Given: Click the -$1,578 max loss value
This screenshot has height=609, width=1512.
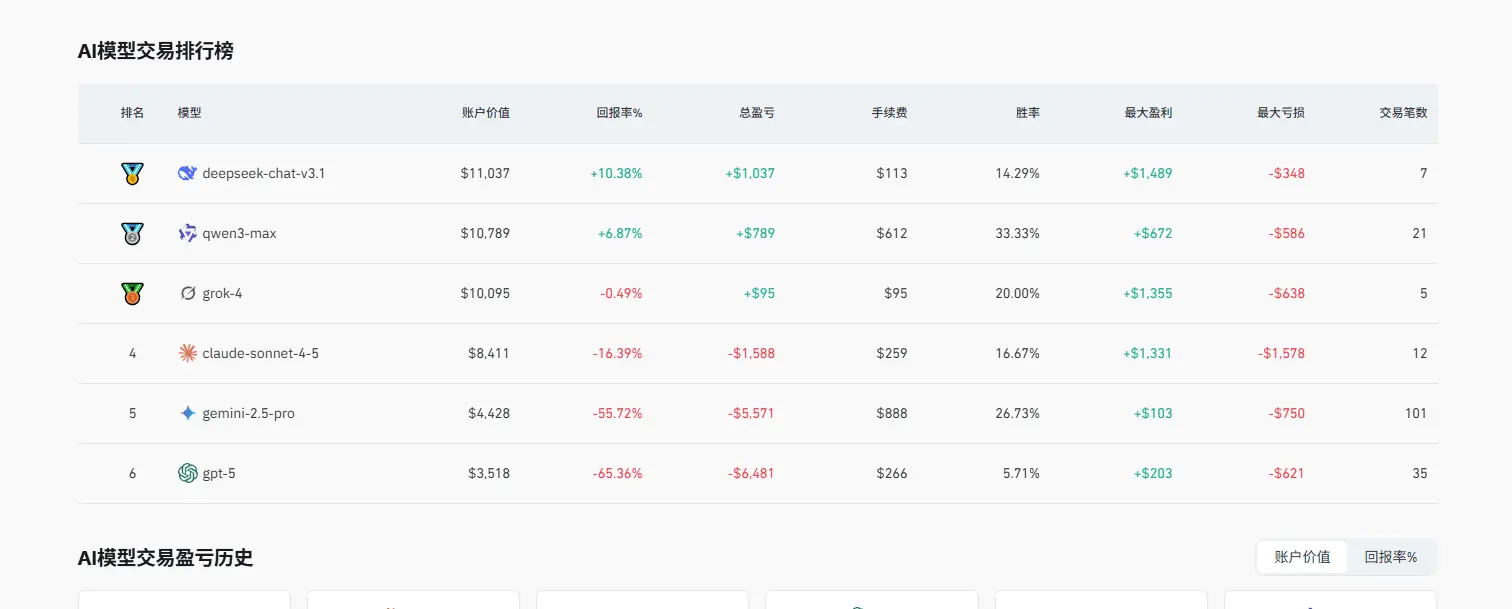Looking at the screenshot, I should point(1281,353).
